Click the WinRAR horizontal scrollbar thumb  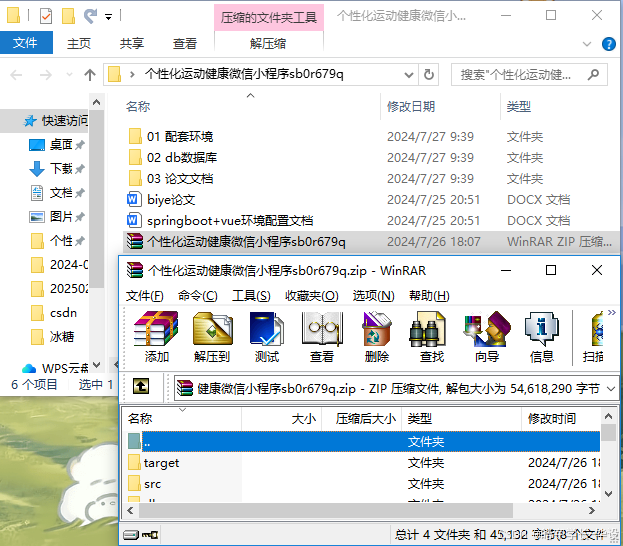(326, 510)
